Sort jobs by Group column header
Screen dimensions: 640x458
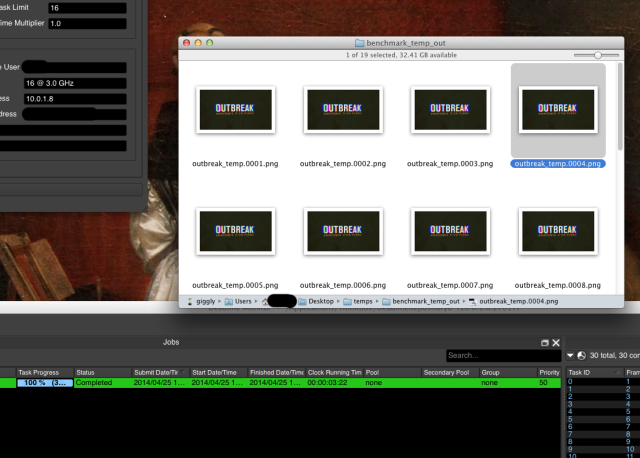point(509,373)
